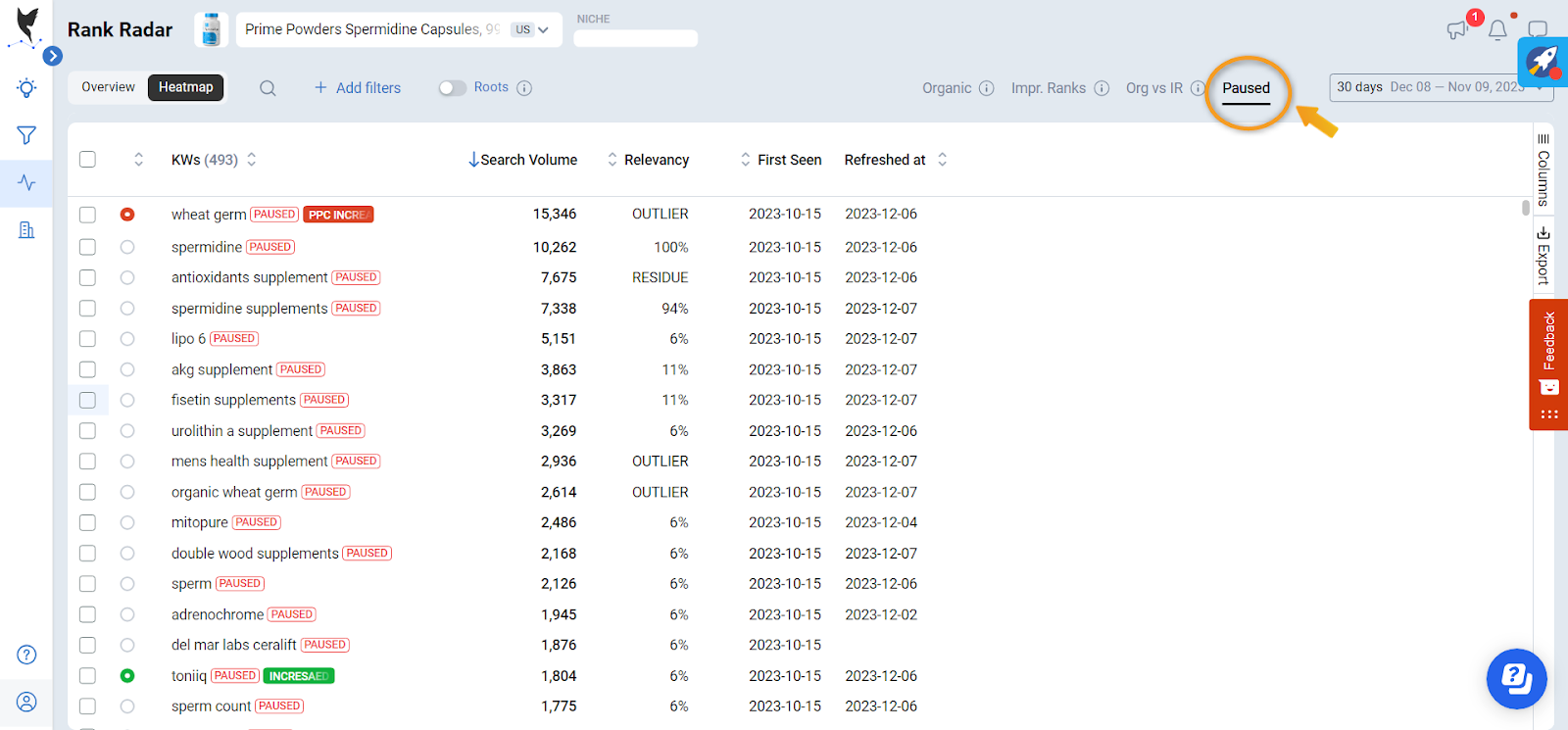Click the keyword table vertical scrollbar
The height and width of the screenshot is (730, 1568).
1525,208
